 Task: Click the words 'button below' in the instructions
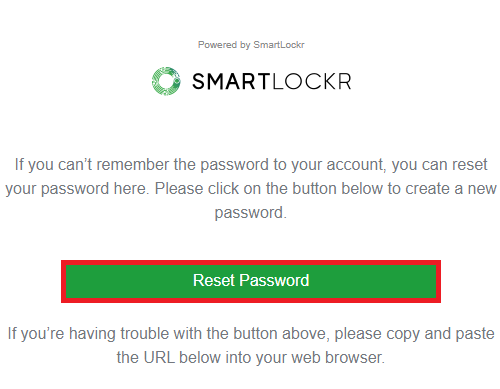point(338,189)
